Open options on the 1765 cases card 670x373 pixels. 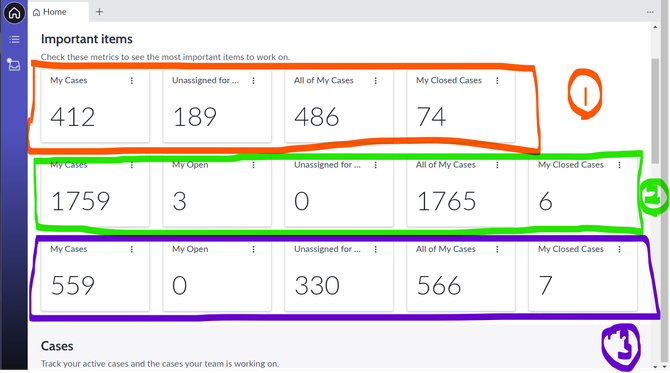pos(497,165)
